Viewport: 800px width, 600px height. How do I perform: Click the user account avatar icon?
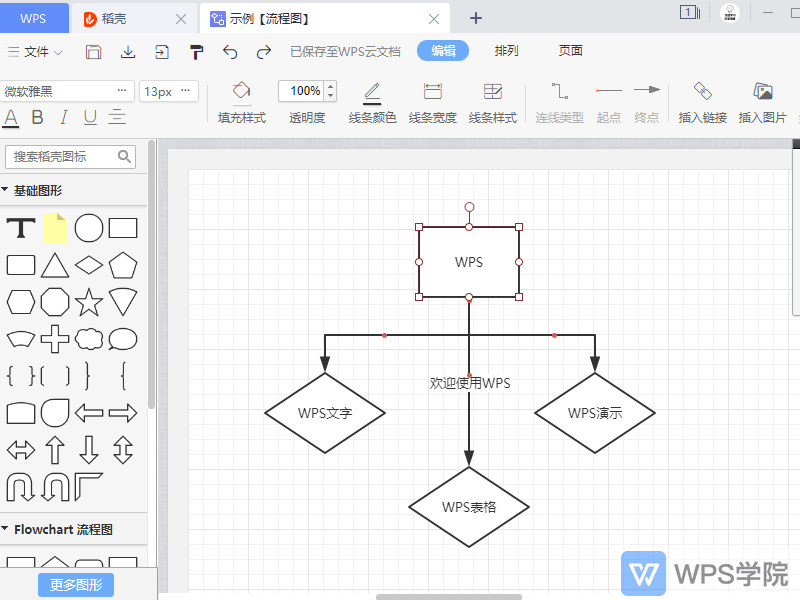coord(730,13)
